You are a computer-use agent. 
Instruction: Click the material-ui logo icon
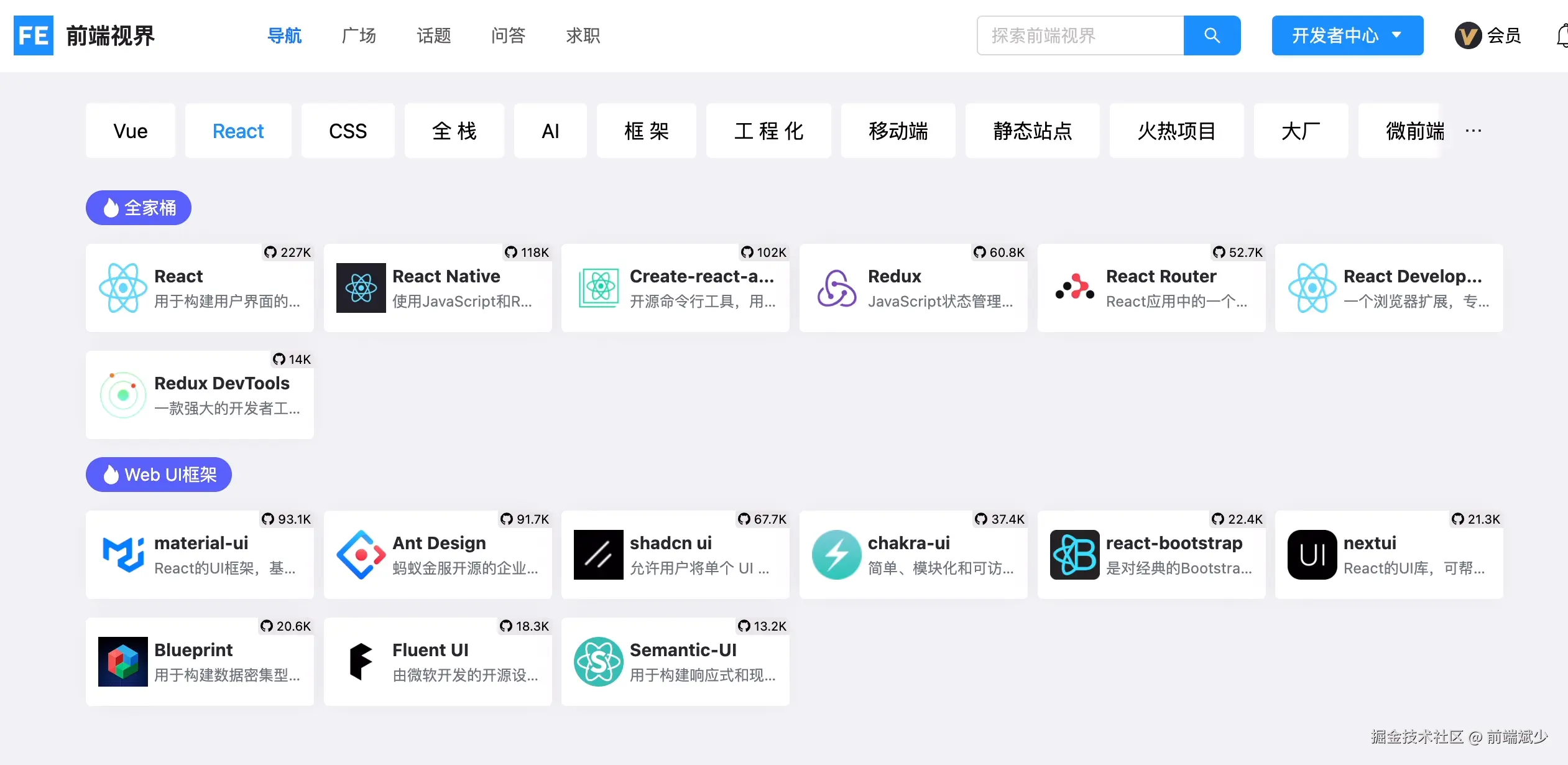[123, 555]
